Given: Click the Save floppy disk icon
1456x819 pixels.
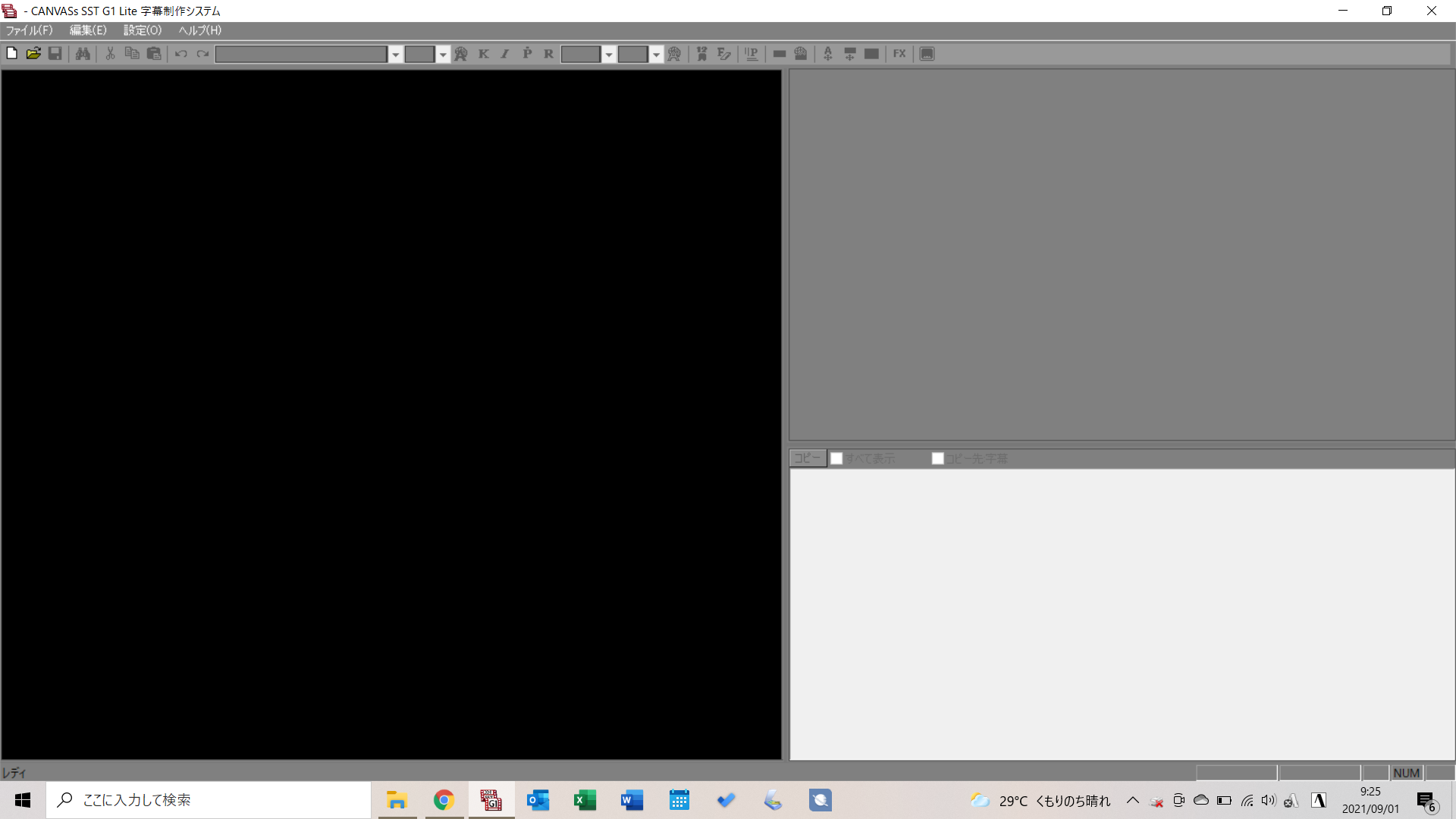Looking at the screenshot, I should [x=55, y=54].
